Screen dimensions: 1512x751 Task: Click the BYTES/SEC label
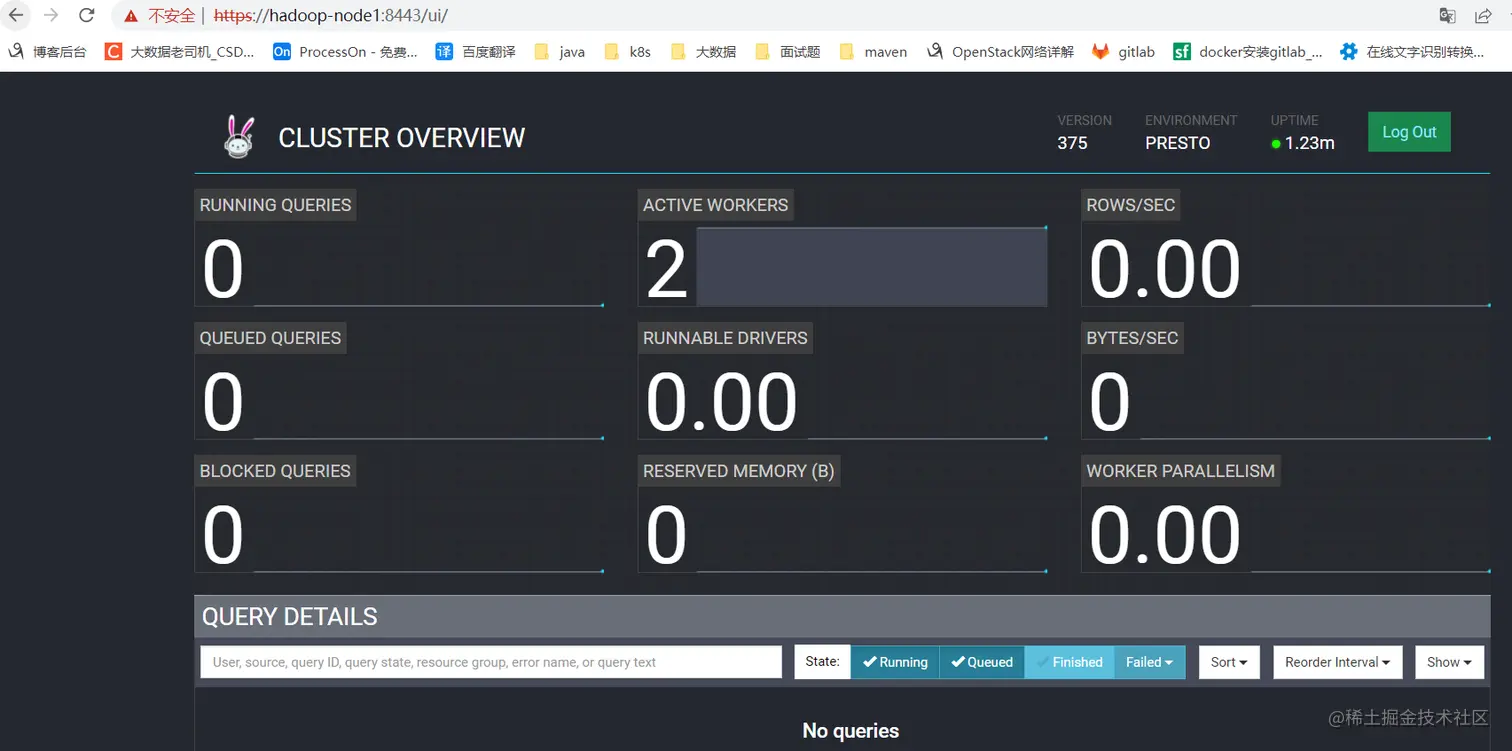click(x=1132, y=338)
